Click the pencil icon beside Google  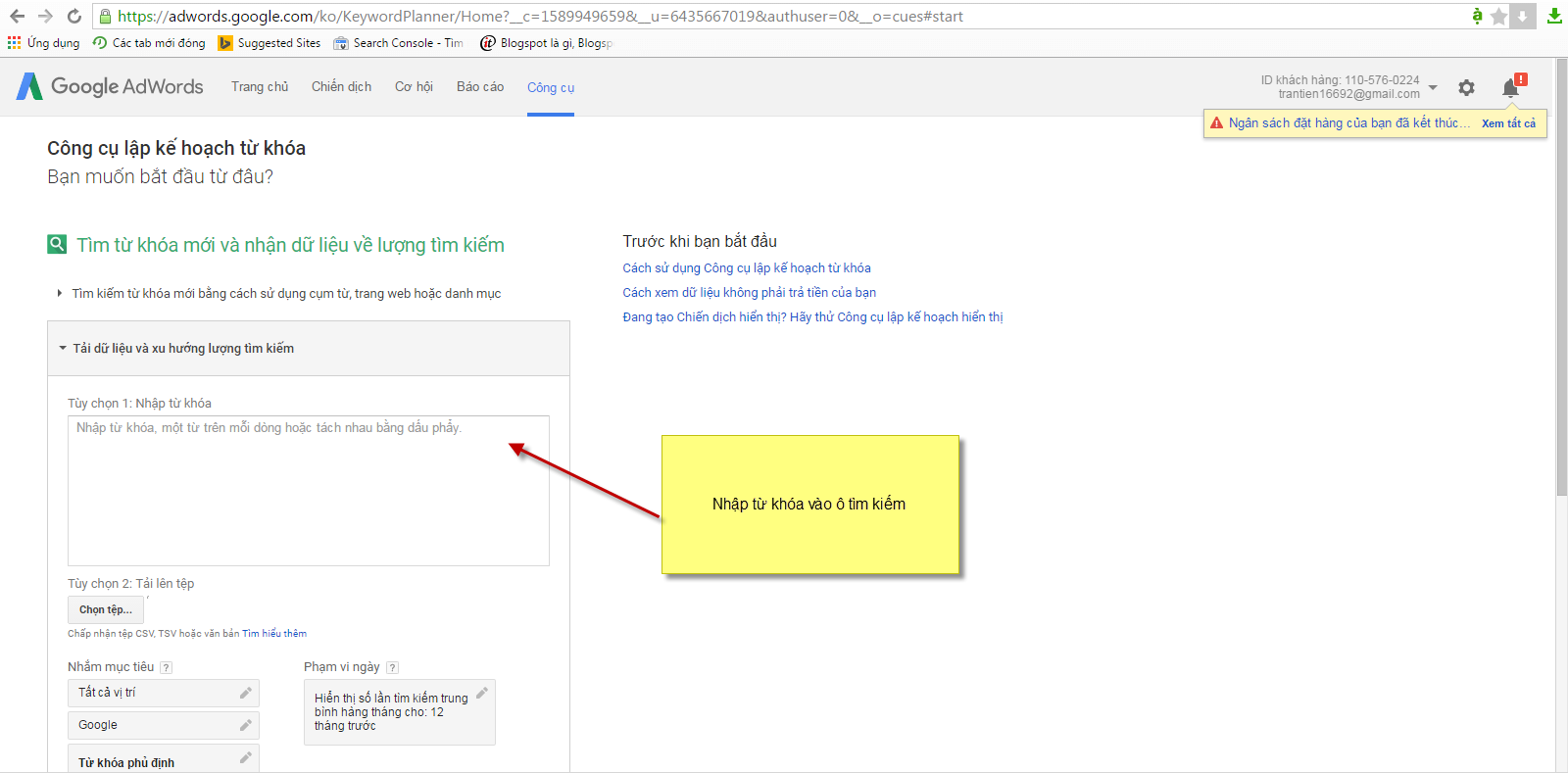point(245,725)
